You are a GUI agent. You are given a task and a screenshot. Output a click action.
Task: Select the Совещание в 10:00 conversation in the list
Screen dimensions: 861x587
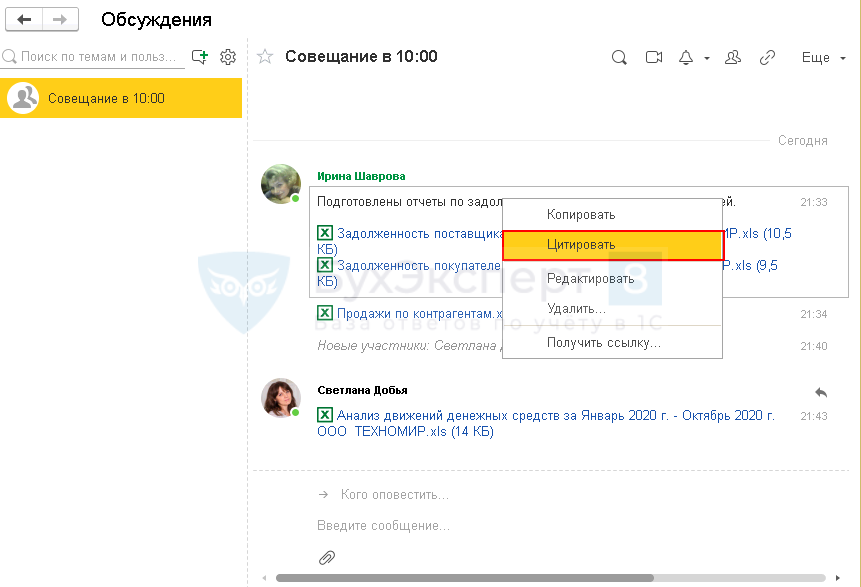click(x=121, y=98)
